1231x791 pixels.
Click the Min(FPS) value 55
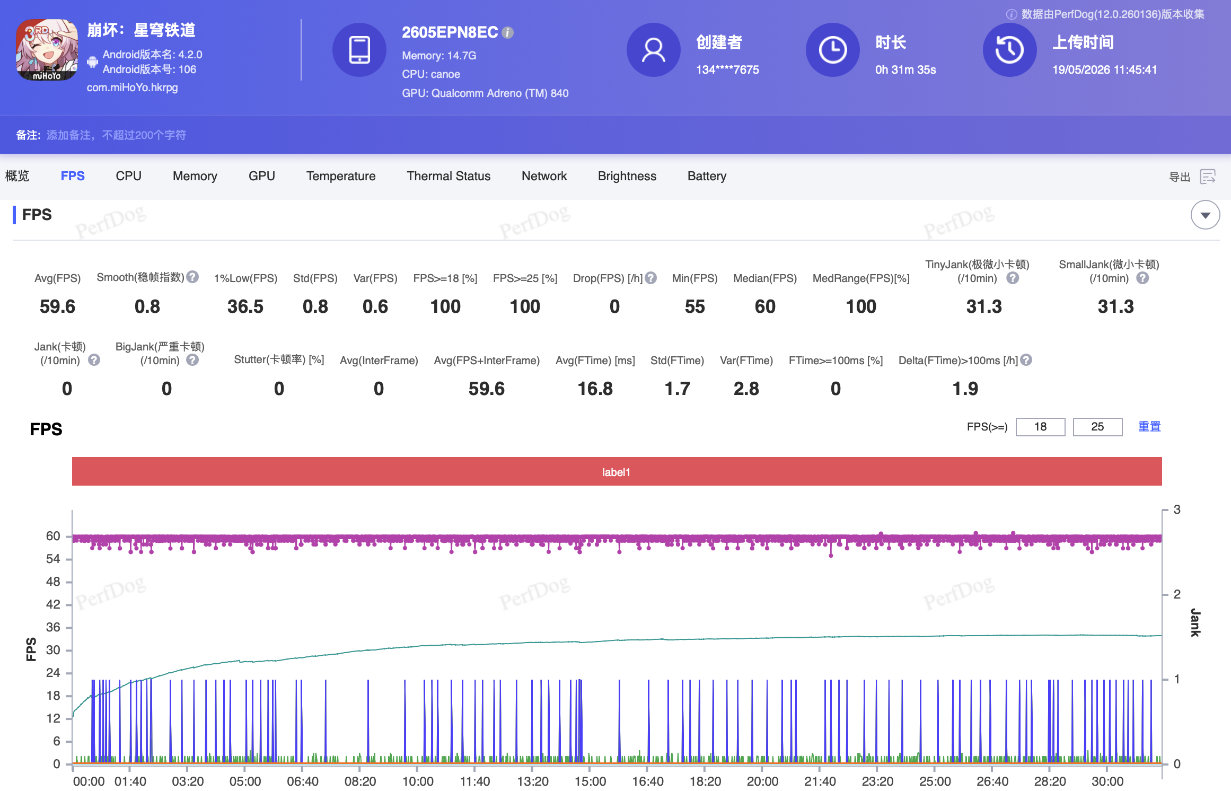tap(695, 307)
